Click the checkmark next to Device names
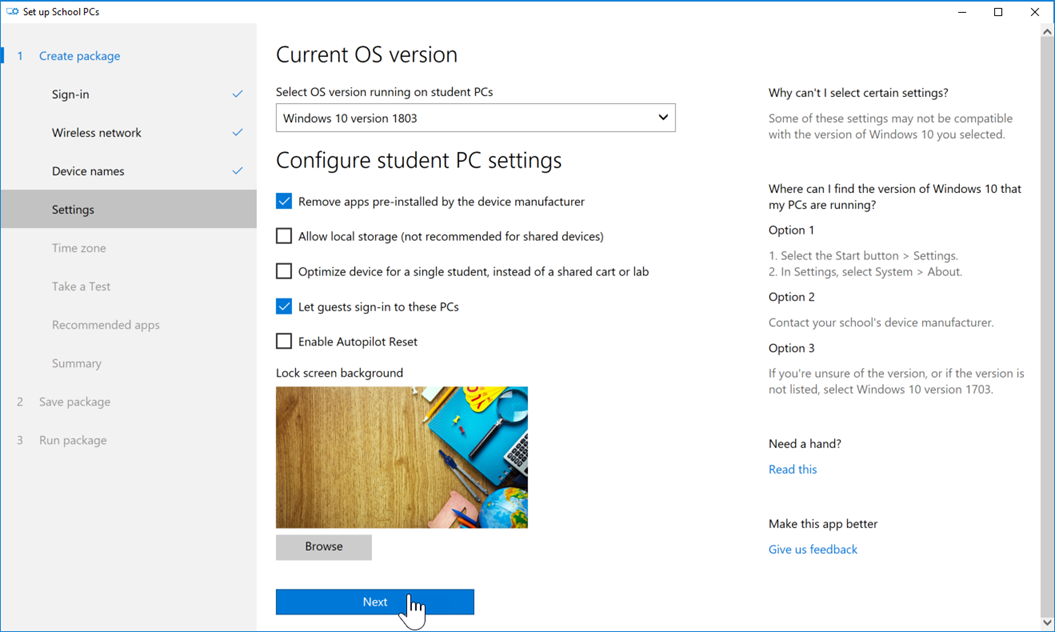The height and width of the screenshot is (632, 1055). coord(237,171)
